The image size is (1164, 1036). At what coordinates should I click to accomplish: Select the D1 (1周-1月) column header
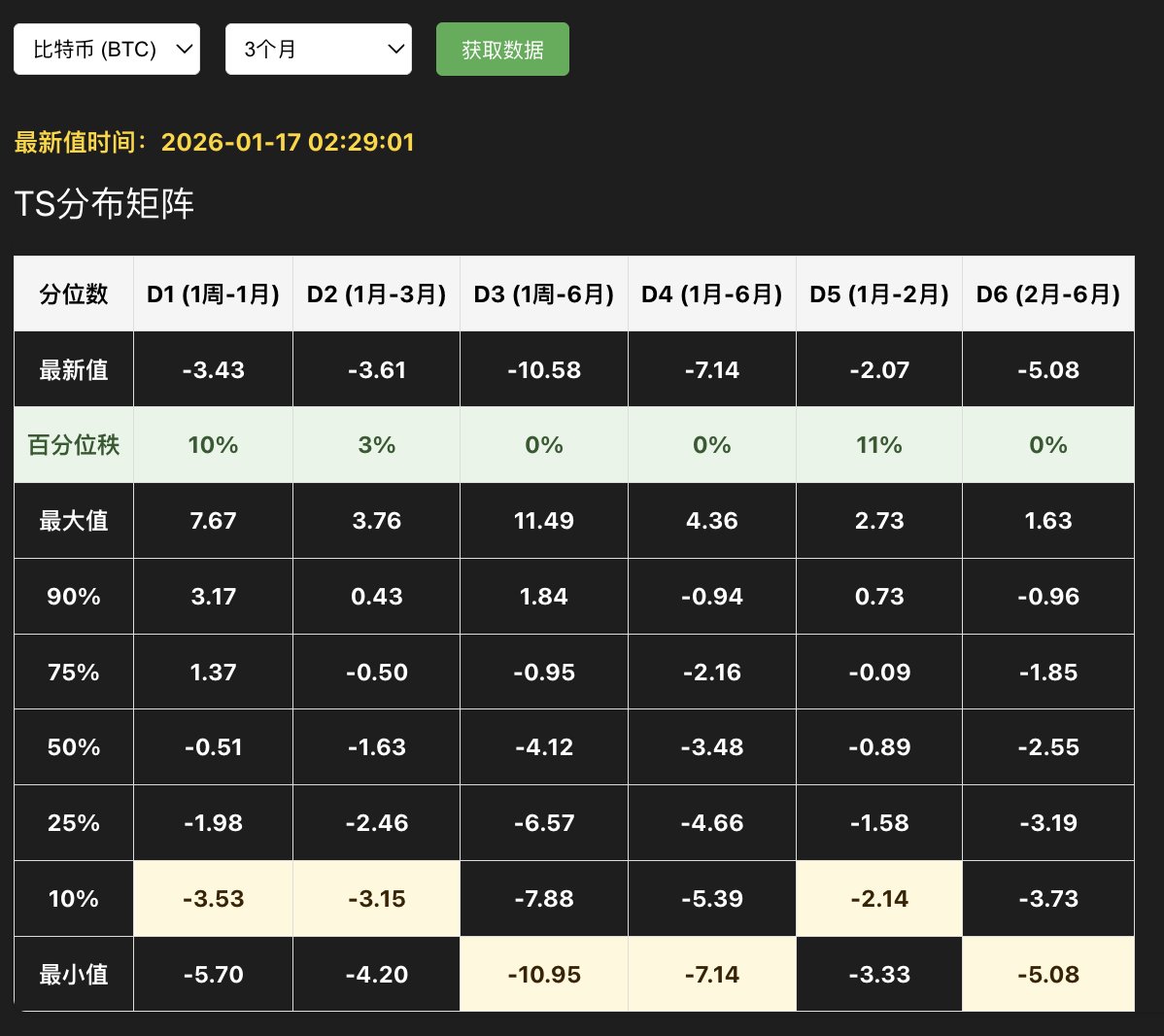tap(213, 294)
